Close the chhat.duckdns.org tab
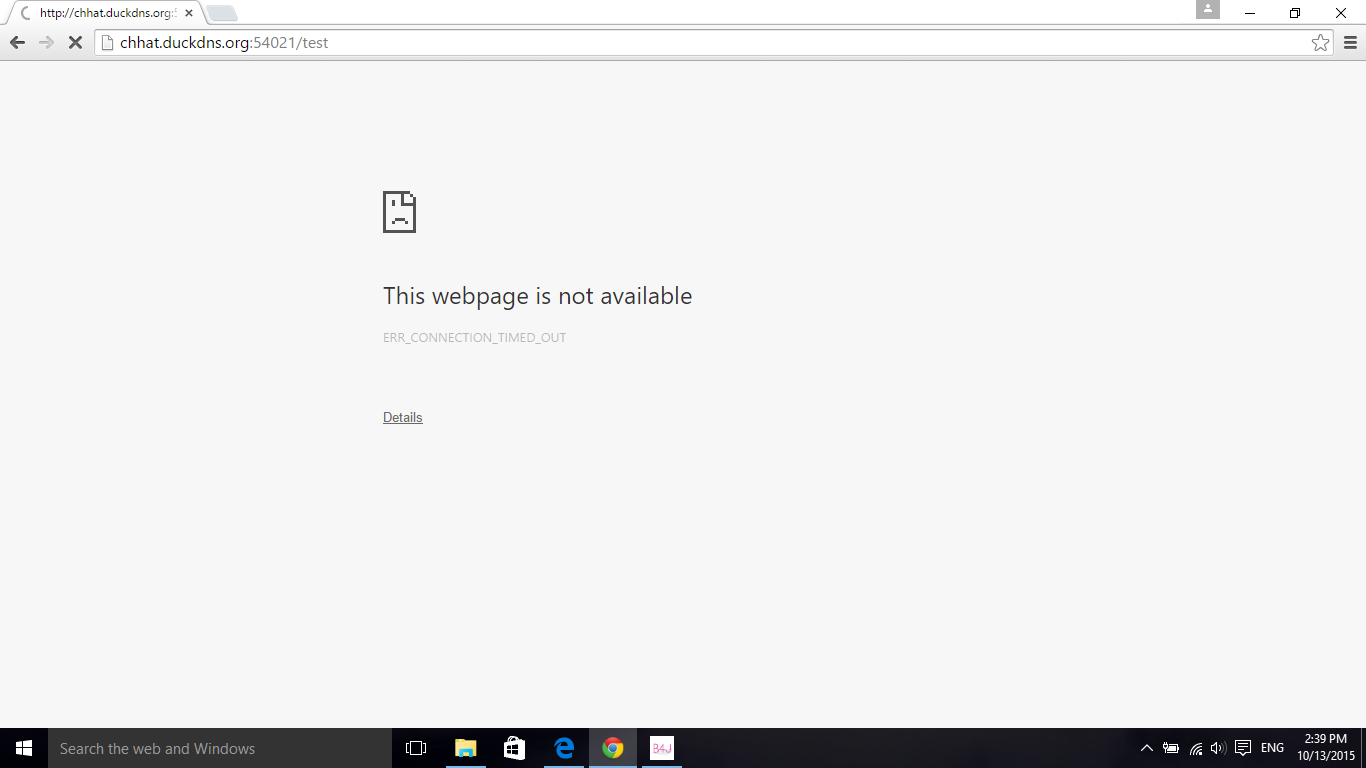The height and width of the screenshot is (768, 1366). click(x=189, y=14)
